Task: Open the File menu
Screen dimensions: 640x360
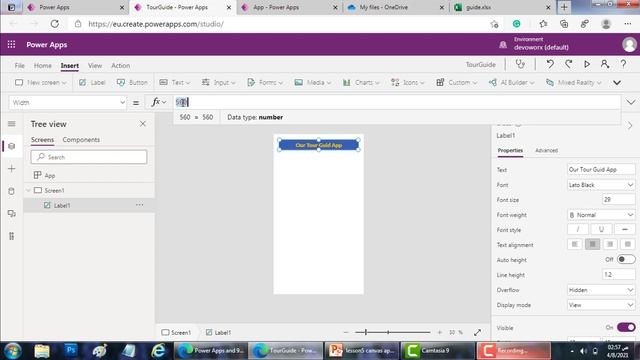Action: [19, 65]
